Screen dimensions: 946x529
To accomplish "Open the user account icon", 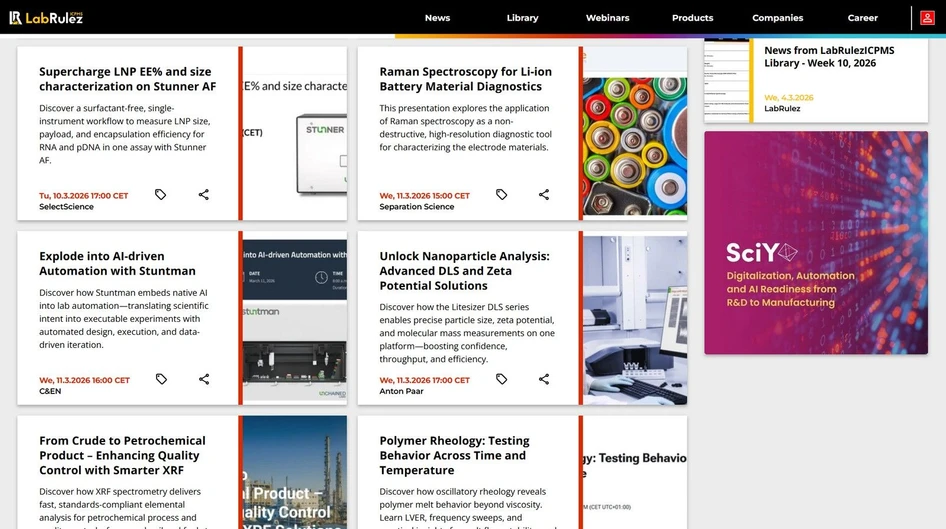I will click(927, 17).
